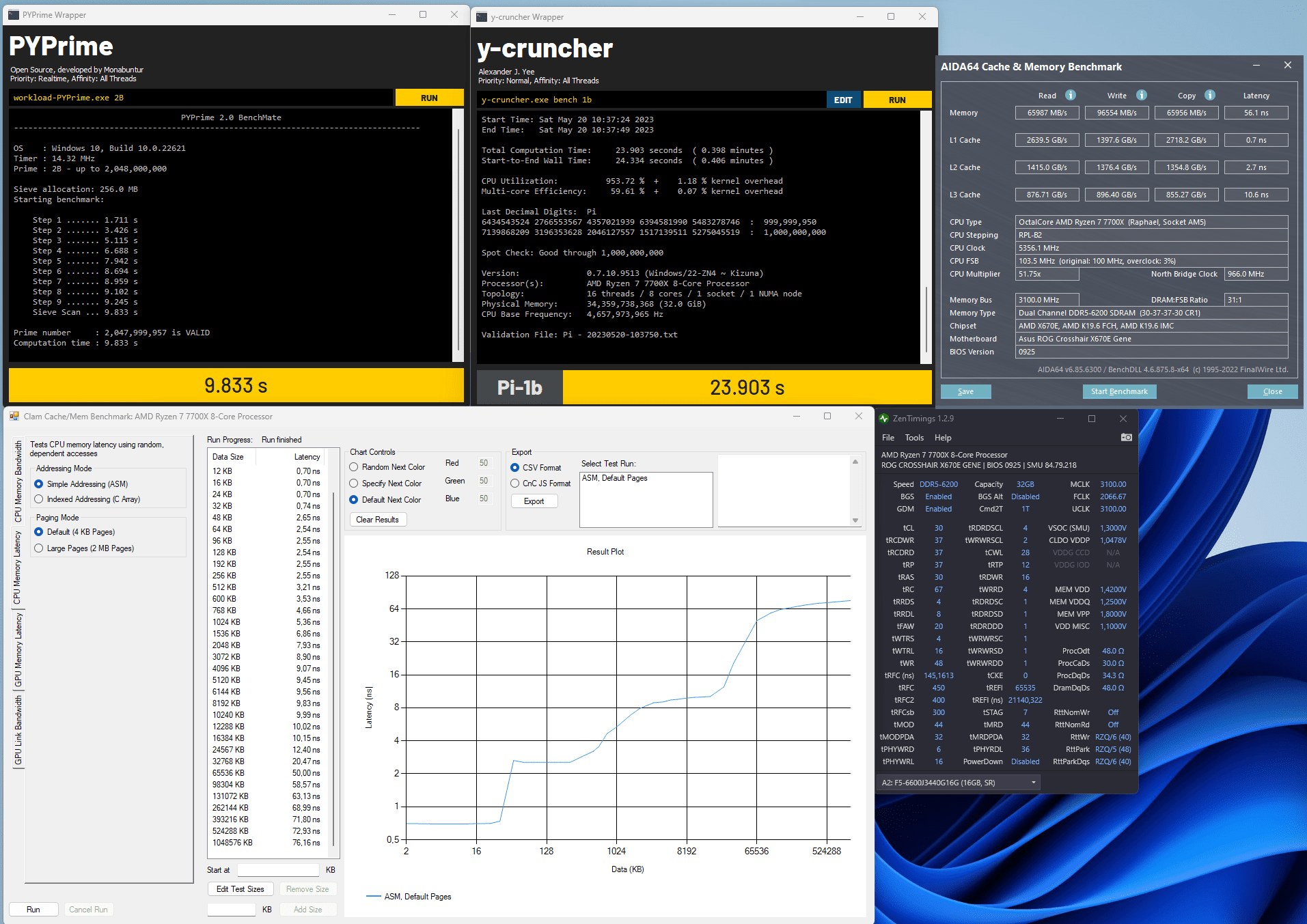Click the Start at KB input field
Screen dimensions: 1307x924
click(x=278, y=870)
